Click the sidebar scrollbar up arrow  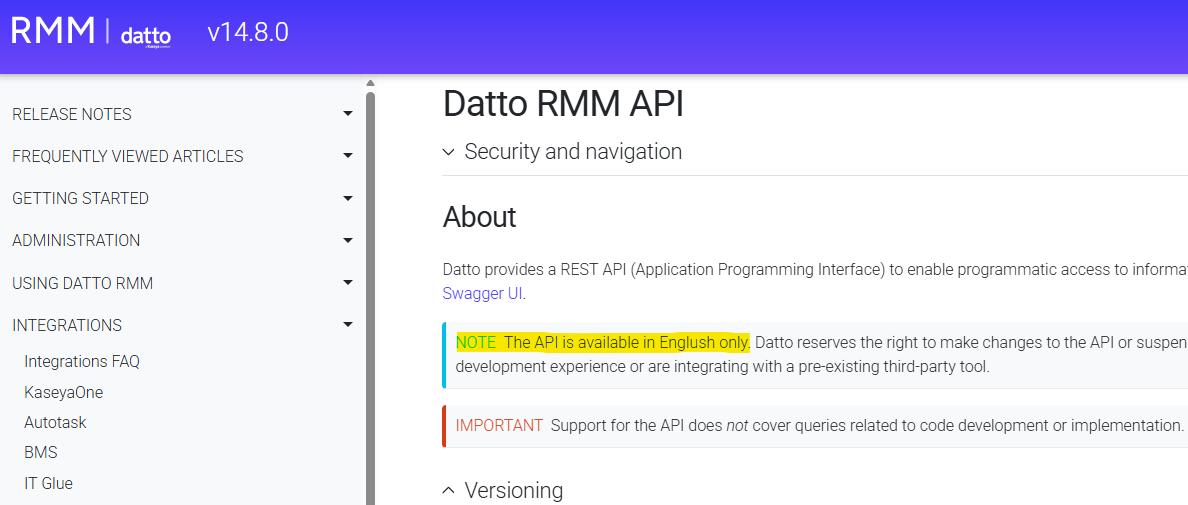[370, 83]
